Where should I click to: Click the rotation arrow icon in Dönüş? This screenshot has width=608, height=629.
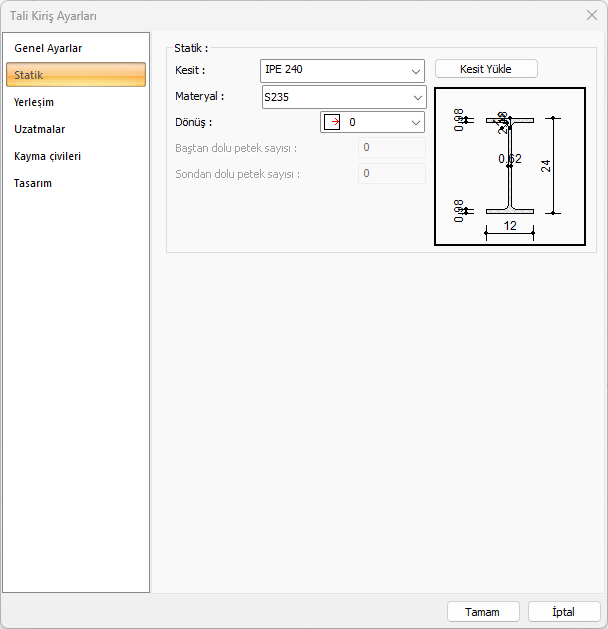tap(333, 122)
